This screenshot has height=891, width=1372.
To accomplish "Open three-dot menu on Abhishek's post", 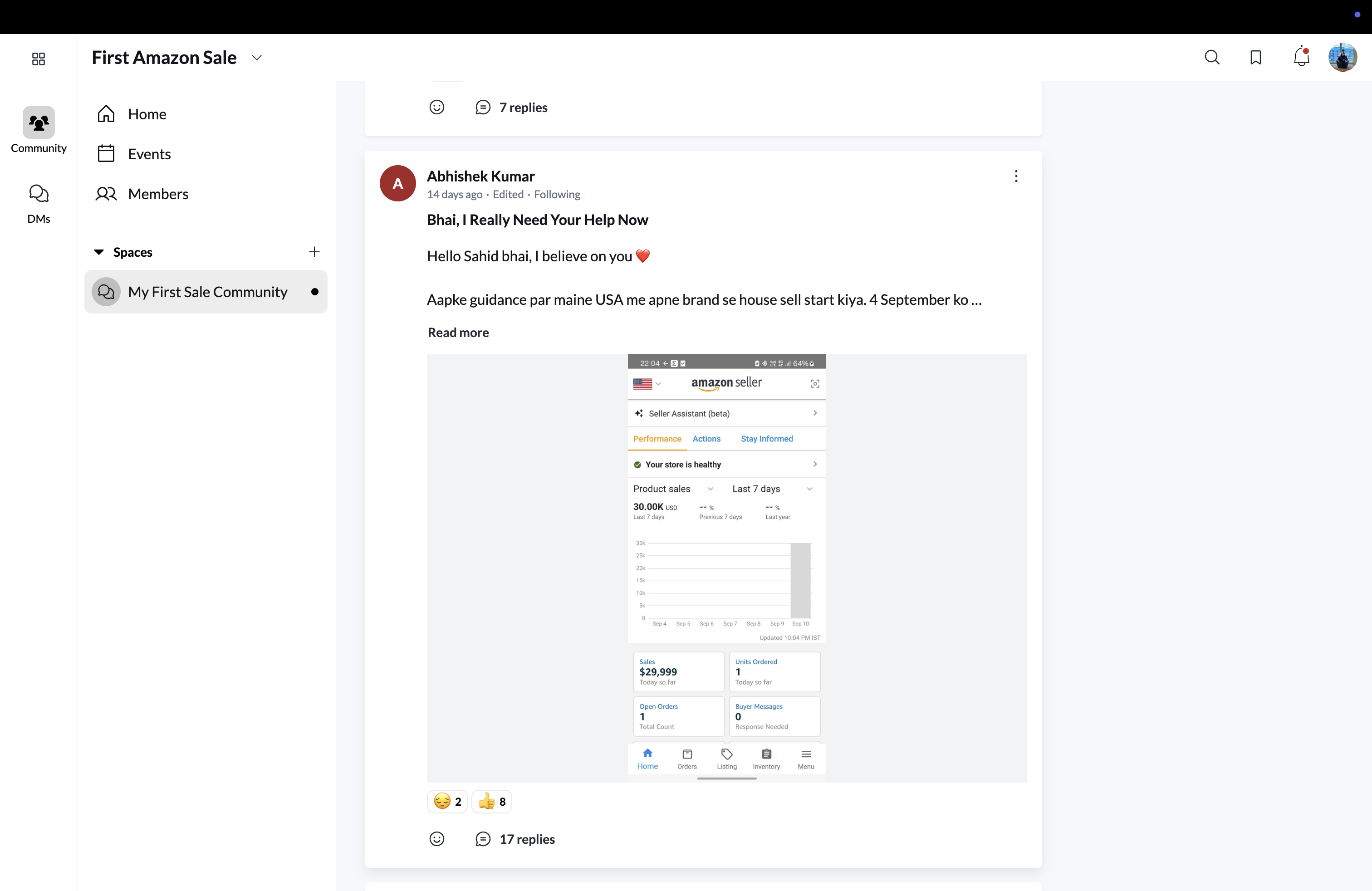I will point(1016,176).
